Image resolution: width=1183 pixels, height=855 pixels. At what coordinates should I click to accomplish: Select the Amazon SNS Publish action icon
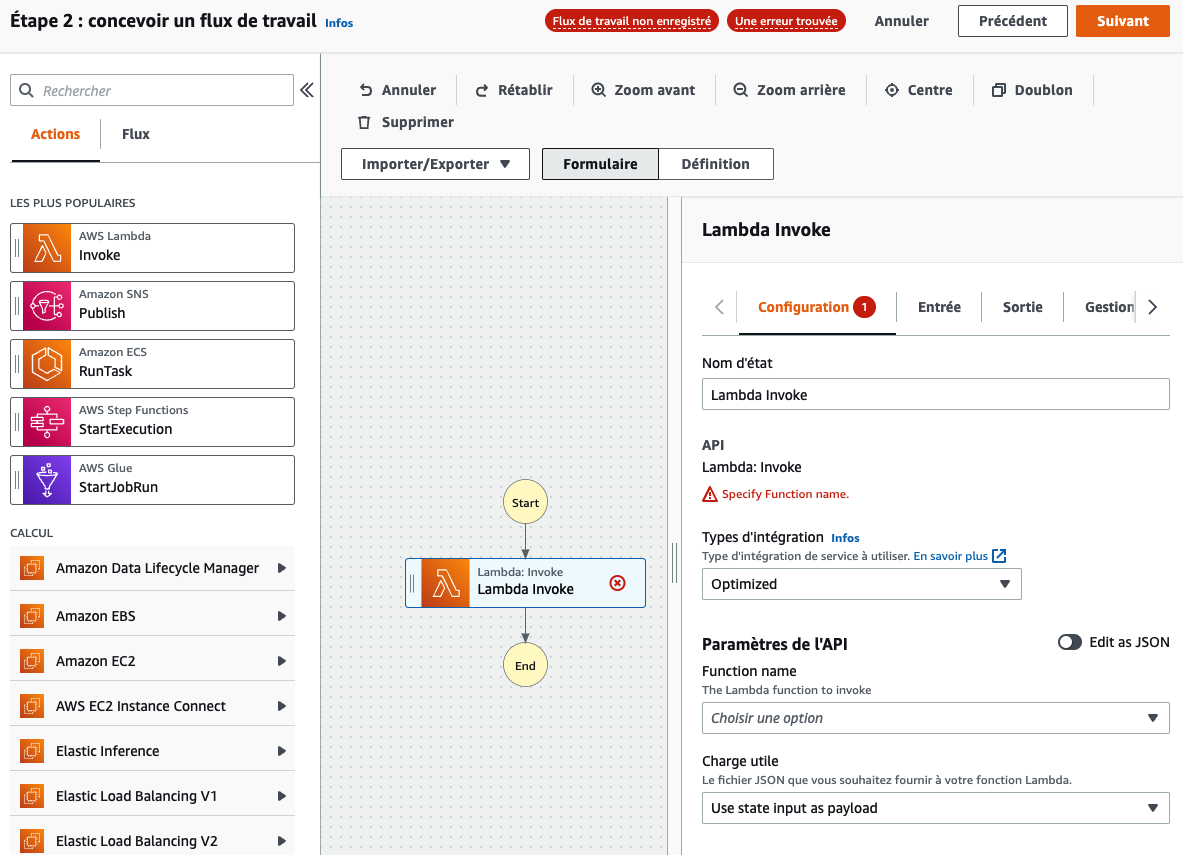(47, 306)
